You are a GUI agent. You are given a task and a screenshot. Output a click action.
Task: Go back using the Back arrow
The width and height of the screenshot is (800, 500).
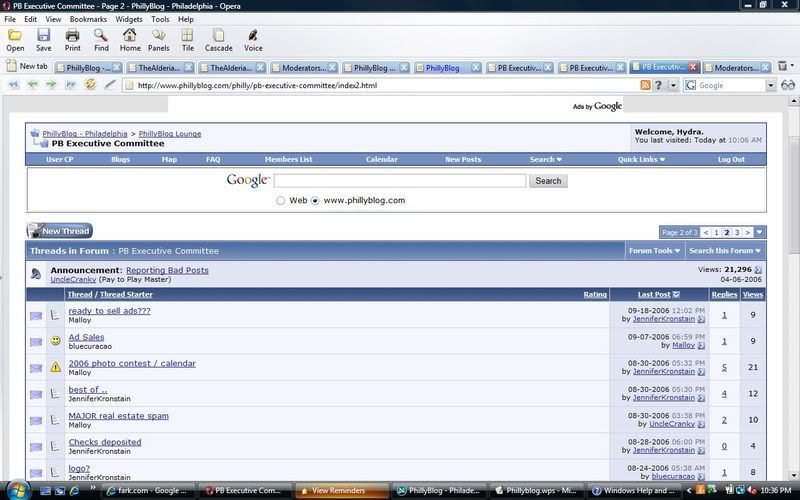coord(33,85)
